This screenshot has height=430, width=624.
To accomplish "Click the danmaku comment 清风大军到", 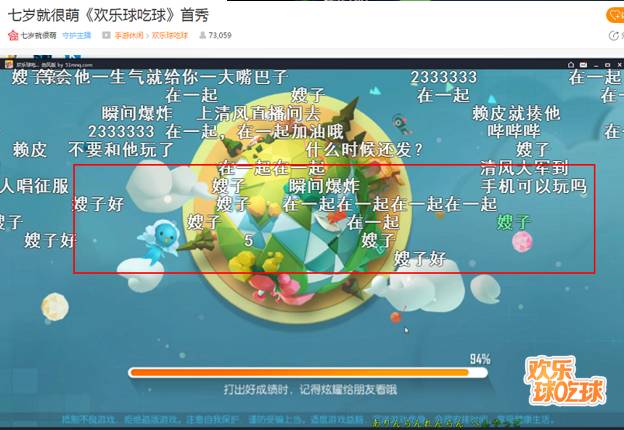I will (x=524, y=168).
